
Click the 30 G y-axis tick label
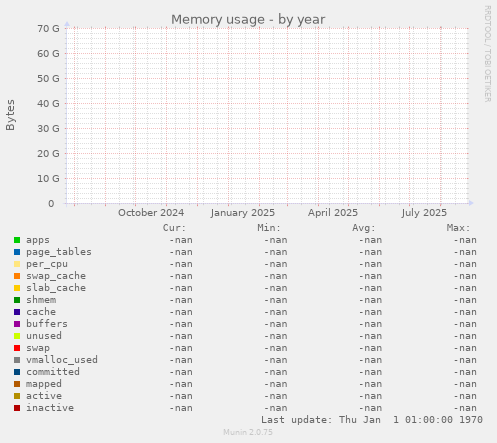(48, 129)
